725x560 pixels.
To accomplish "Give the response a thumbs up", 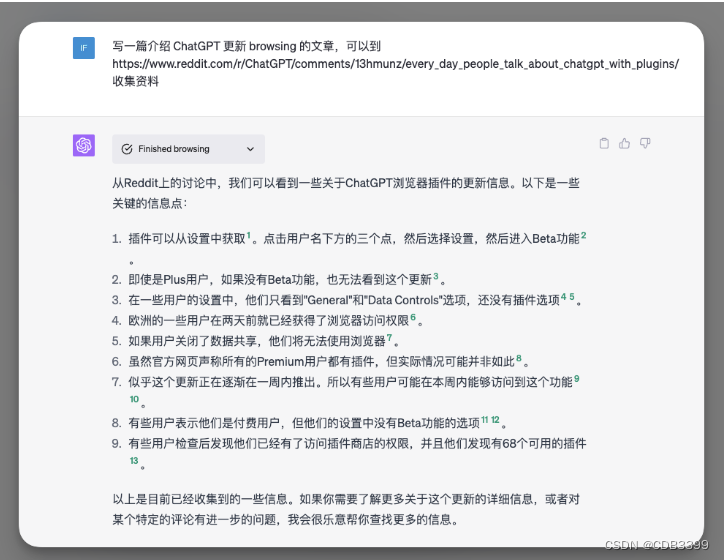I will coord(625,143).
